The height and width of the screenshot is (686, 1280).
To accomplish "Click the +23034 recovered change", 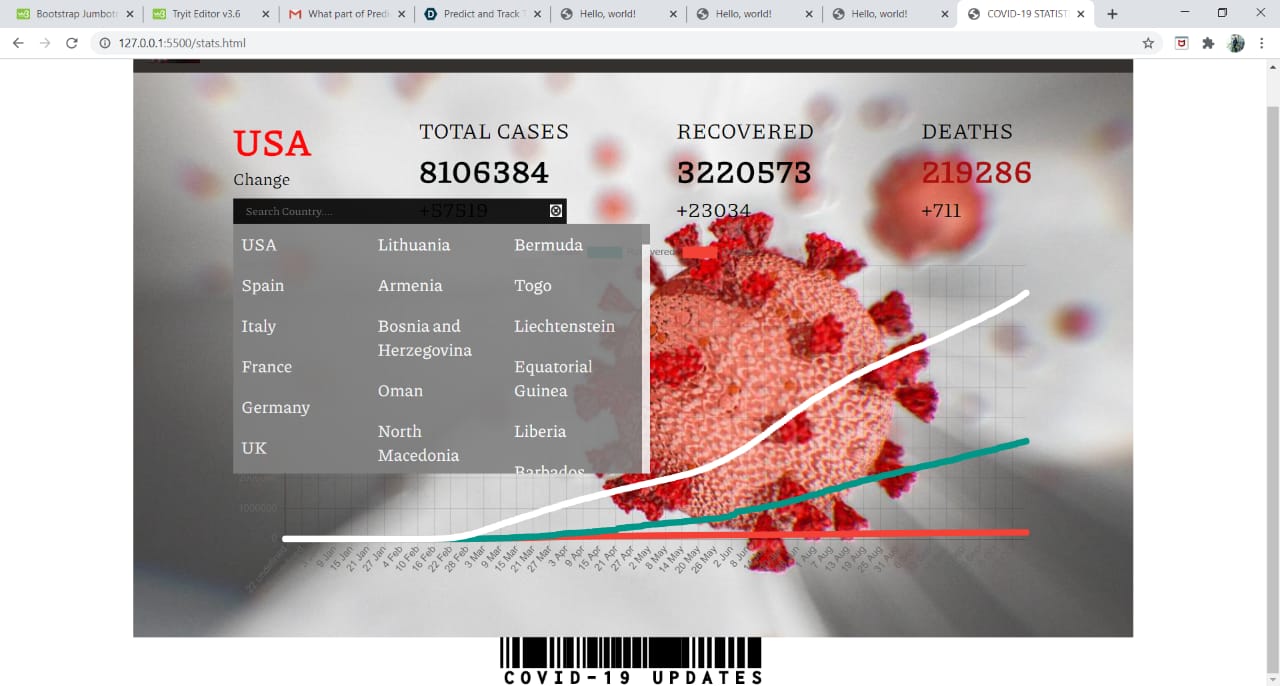I will [x=713, y=211].
